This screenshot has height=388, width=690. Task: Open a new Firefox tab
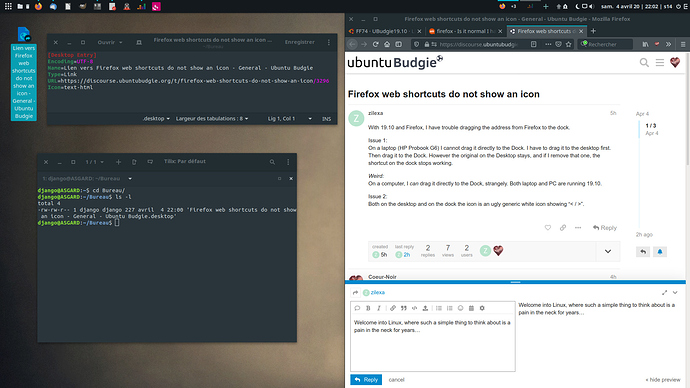(593, 31)
